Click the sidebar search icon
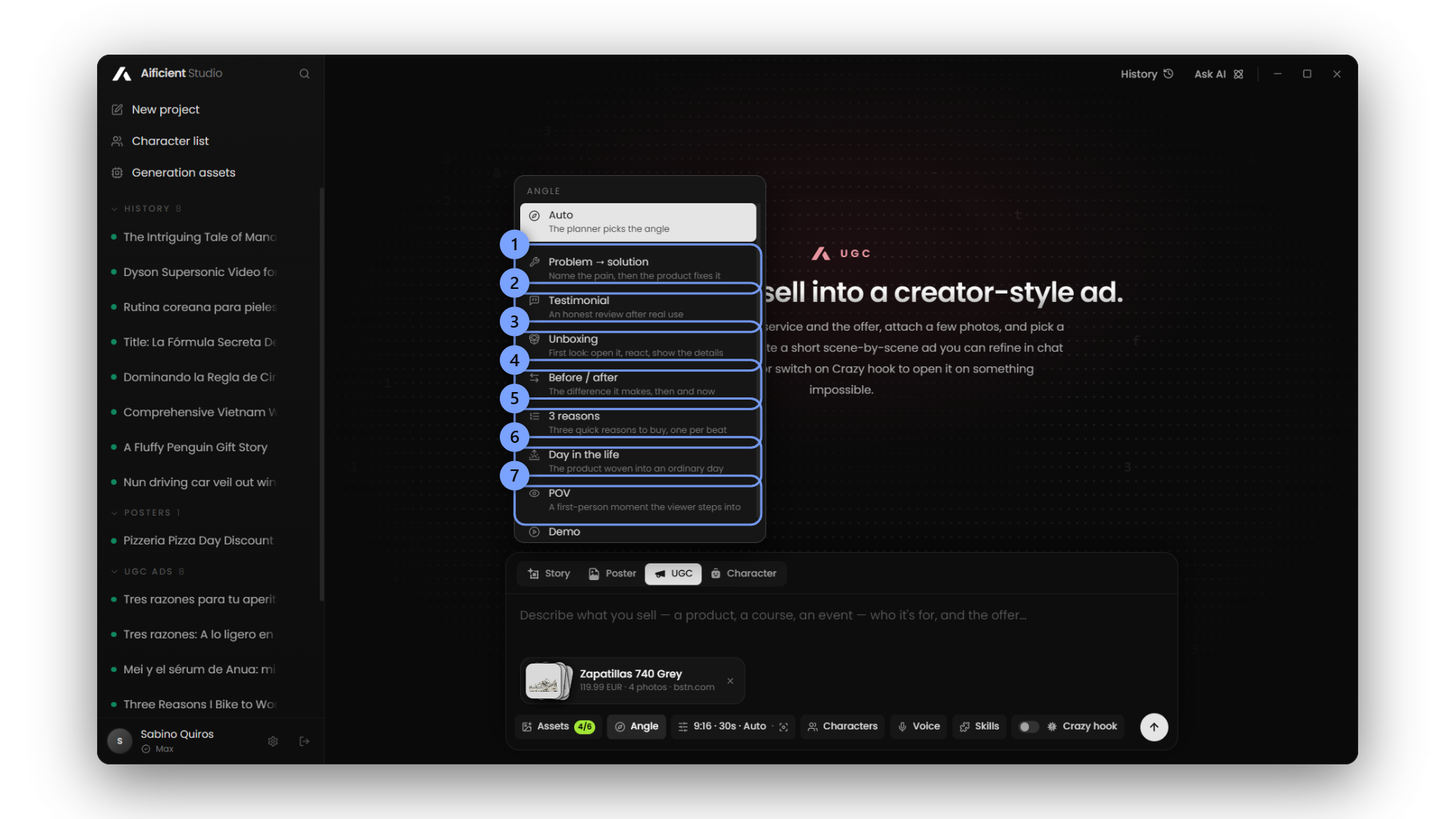This screenshot has width=1456, height=819. pyautogui.click(x=304, y=74)
